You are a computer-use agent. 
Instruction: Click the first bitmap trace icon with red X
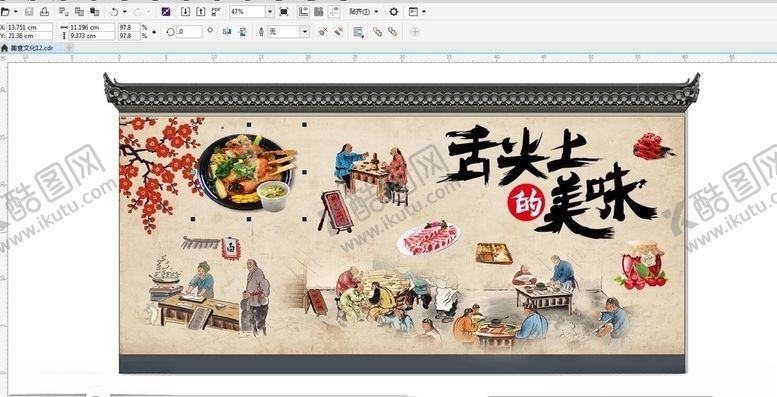323,32
